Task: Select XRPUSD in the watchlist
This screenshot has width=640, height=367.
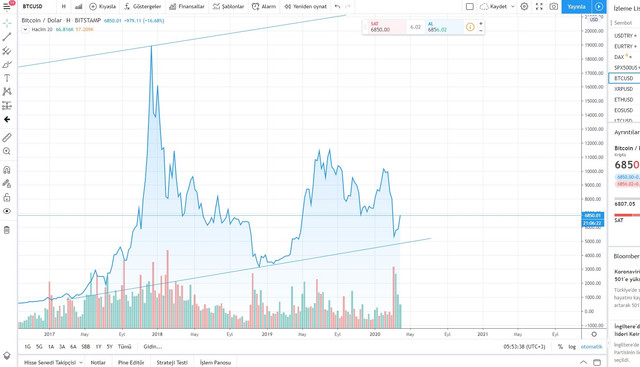Action: coord(624,89)
